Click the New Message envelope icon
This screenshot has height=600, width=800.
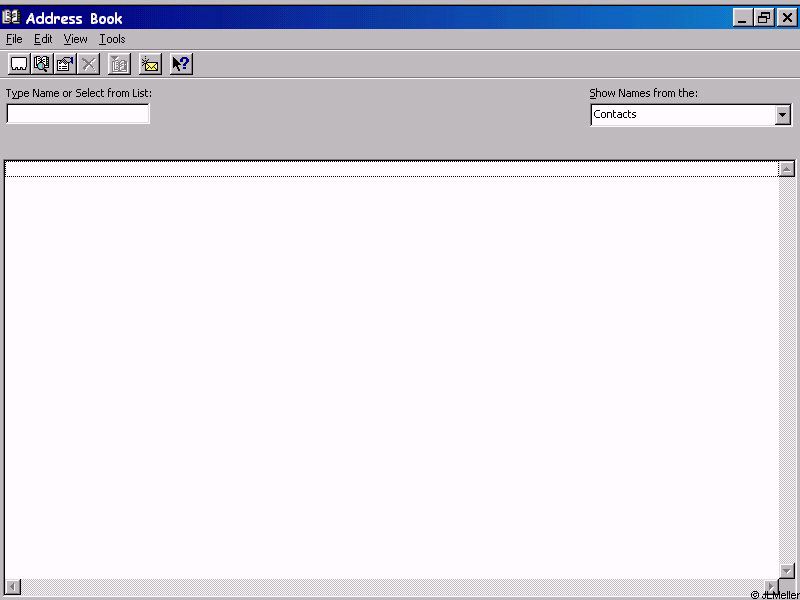[151, 64]
